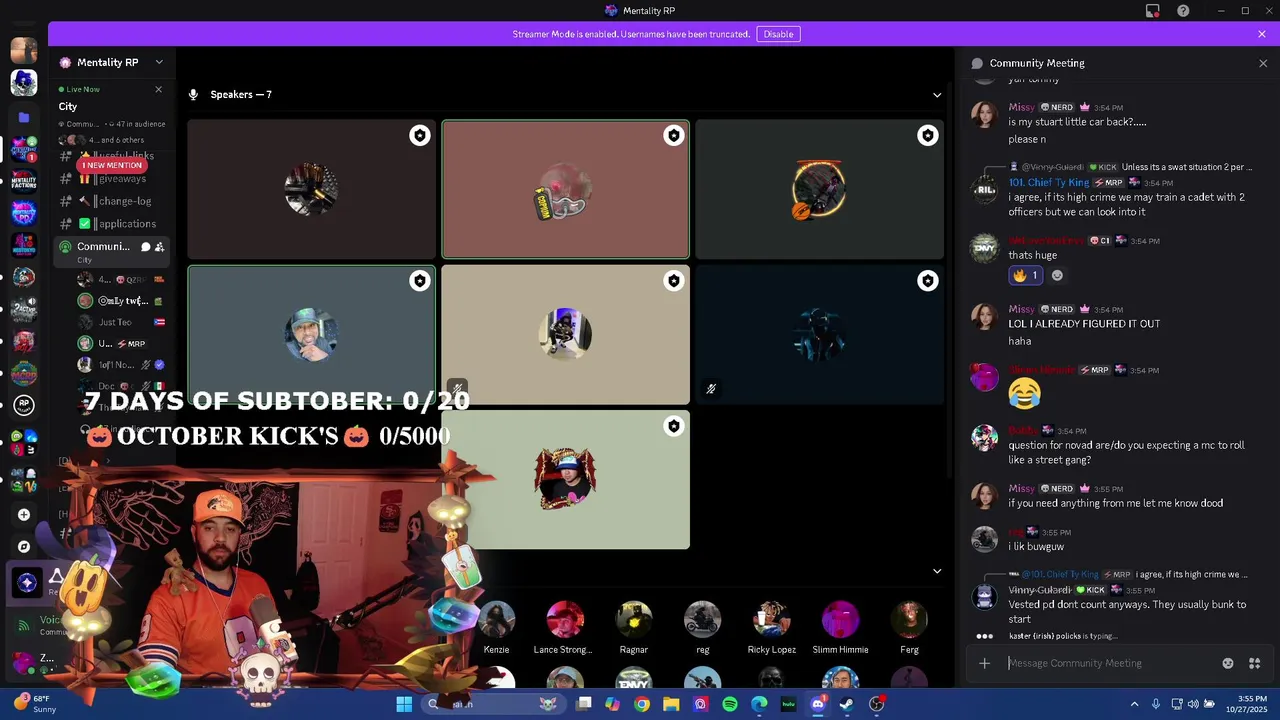Open Hulu from the taskbar

(788, 704)
